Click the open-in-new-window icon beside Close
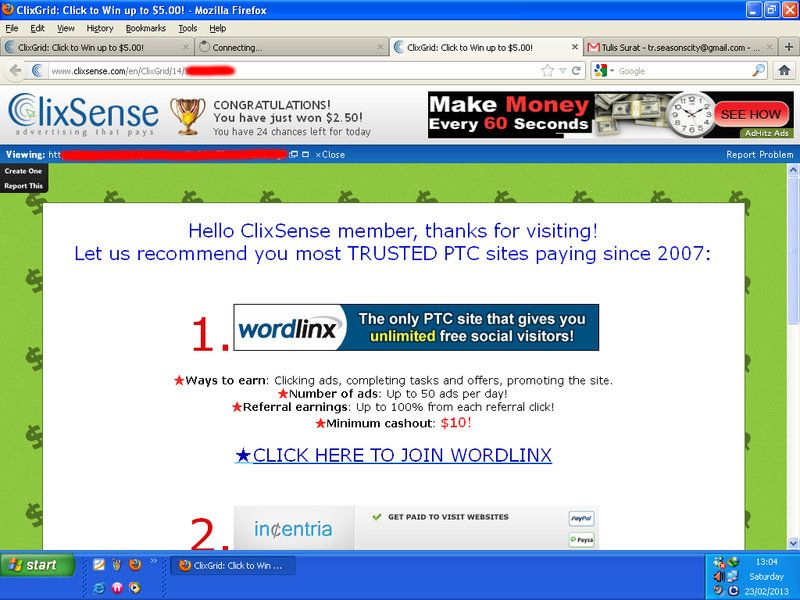The height and width of the screenshot is (600, 800). tap(293, 154)
